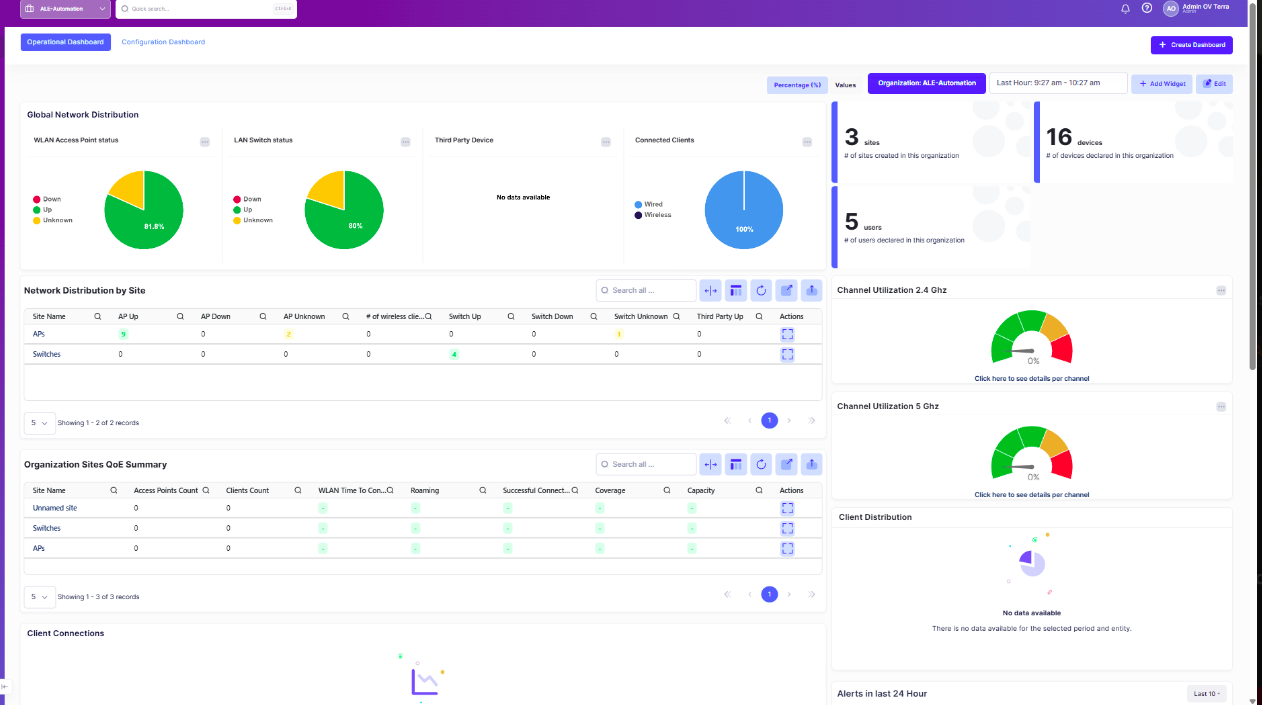Focus Search all field in Network Distribution by Site
This screenshot has width=1262, height=705.
point(646,290)
